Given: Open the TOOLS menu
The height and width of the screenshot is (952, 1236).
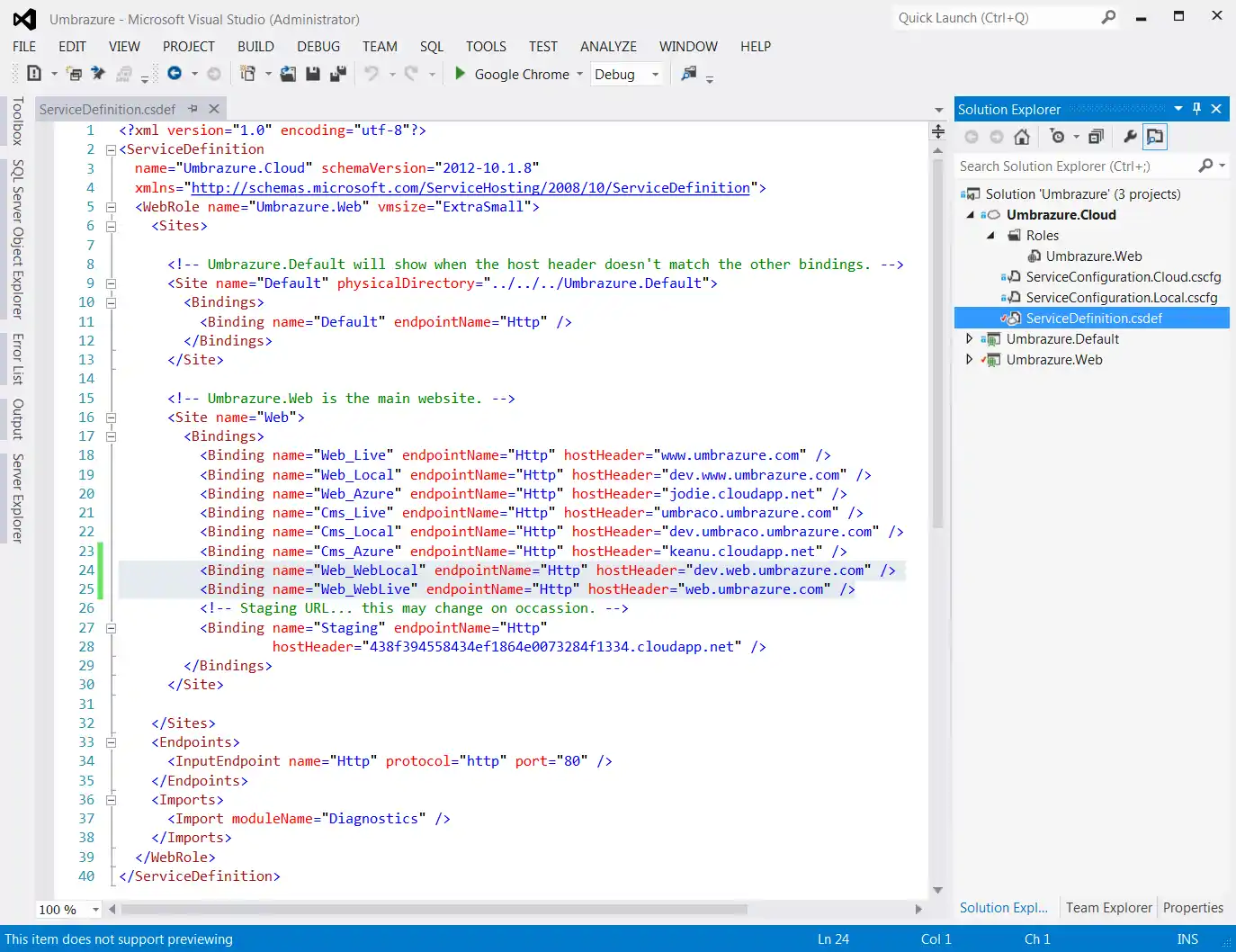Looking at the screenshot, I should pyautogui.click(x=486, y=47).
